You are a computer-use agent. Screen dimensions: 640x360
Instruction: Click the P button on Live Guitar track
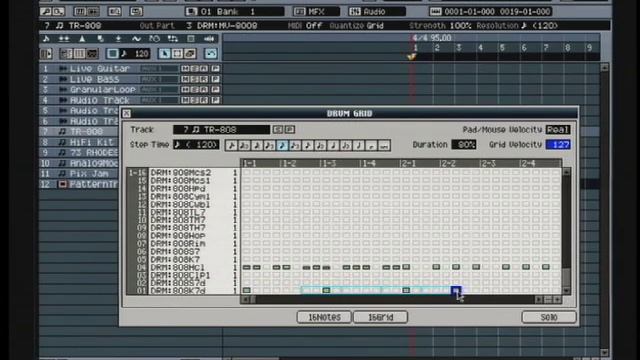(x=216, y=69)
